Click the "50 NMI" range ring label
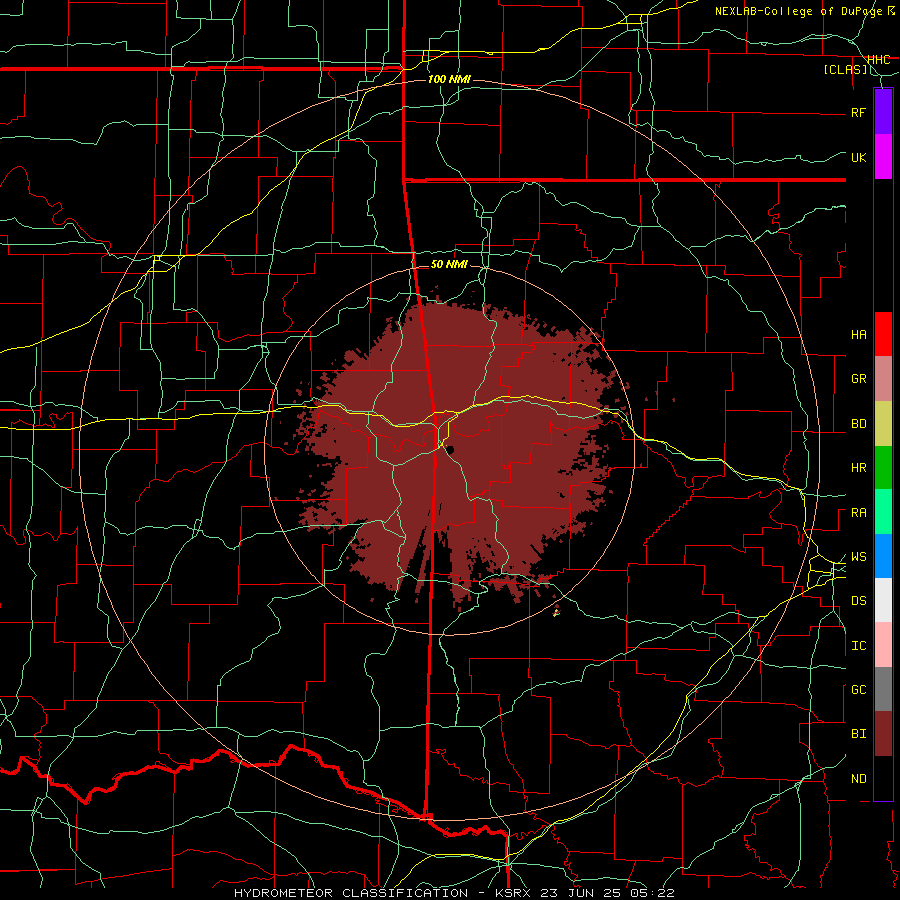900x900 pixels. [449, 264]
